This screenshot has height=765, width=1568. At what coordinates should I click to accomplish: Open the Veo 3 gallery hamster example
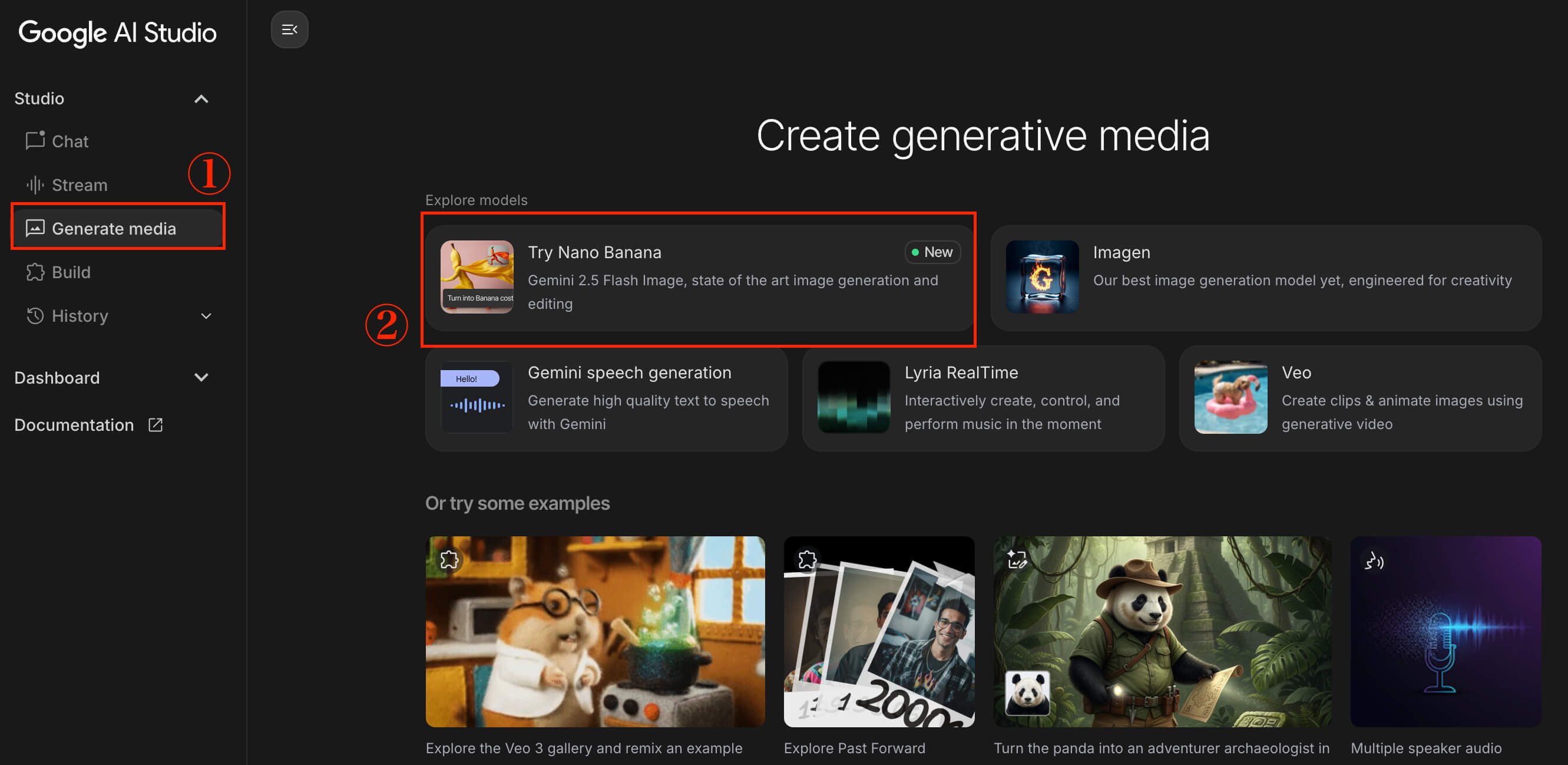point(595,631)
